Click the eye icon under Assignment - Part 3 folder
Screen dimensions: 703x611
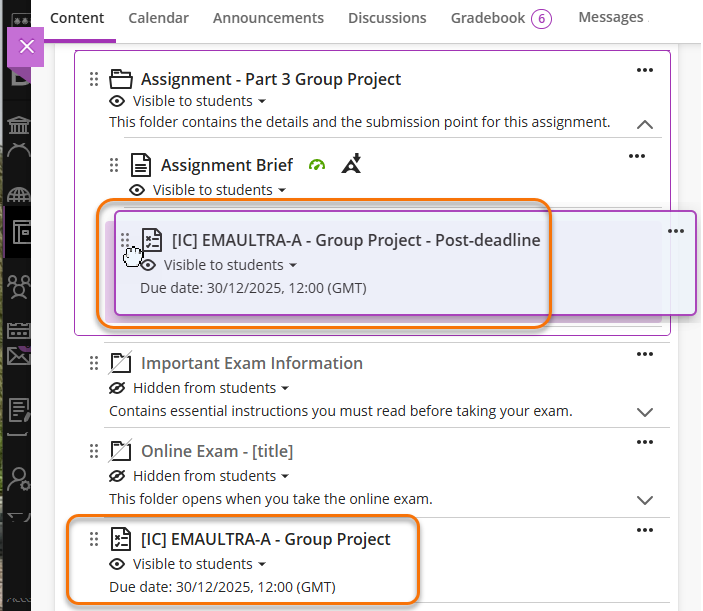(117, 101)
